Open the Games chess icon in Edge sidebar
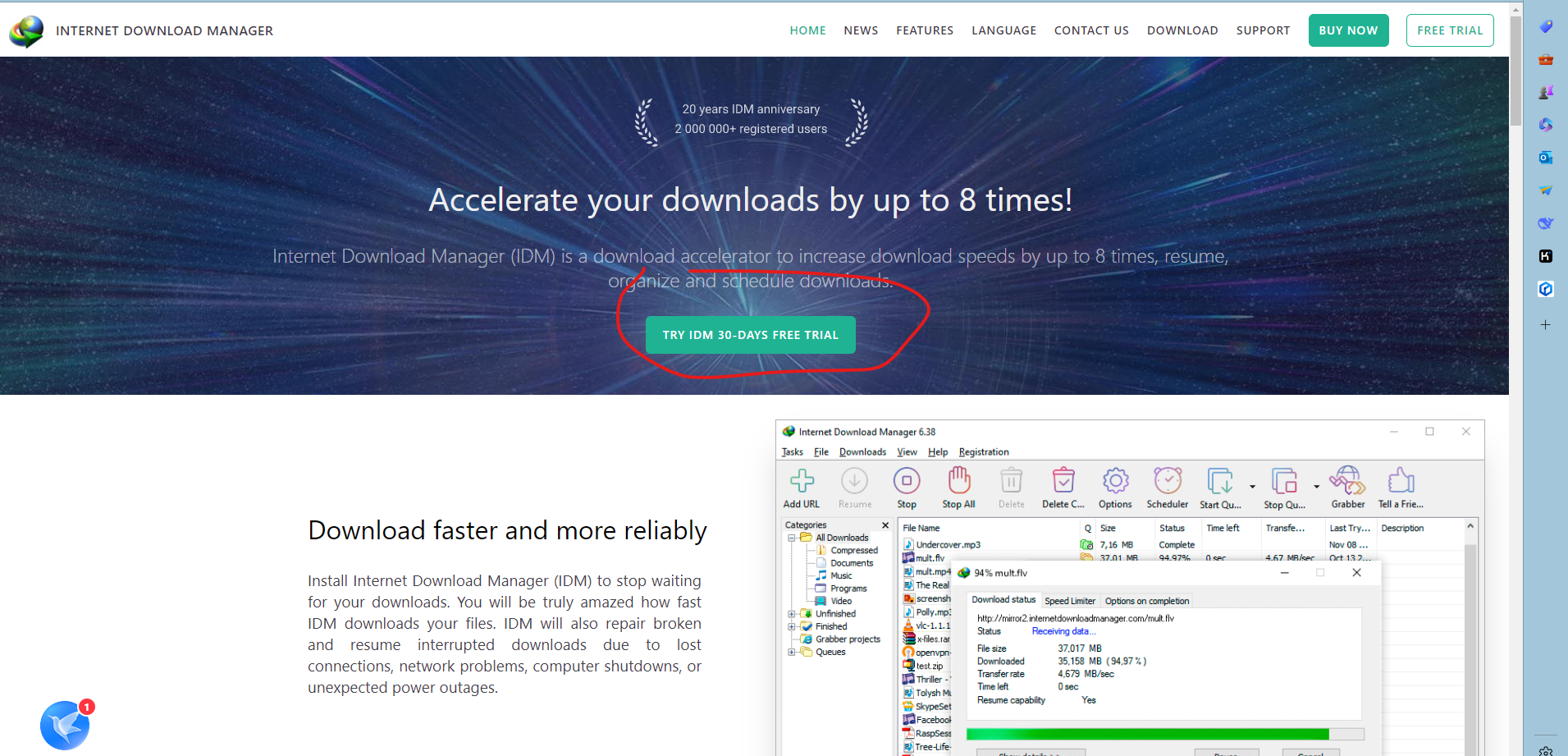This screenshot has width=1568, height=756. [x=1546, y=92]
